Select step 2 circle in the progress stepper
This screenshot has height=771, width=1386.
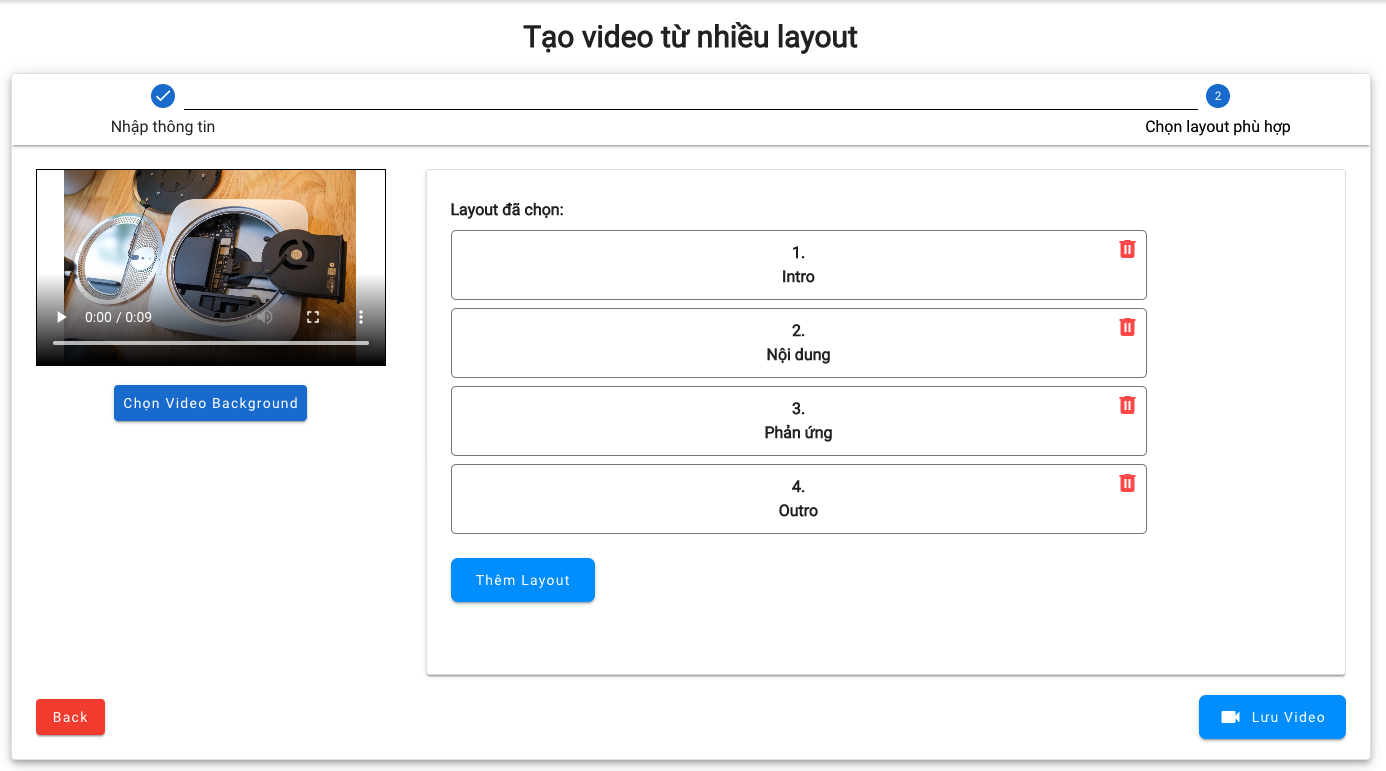tap(1218, 96)
